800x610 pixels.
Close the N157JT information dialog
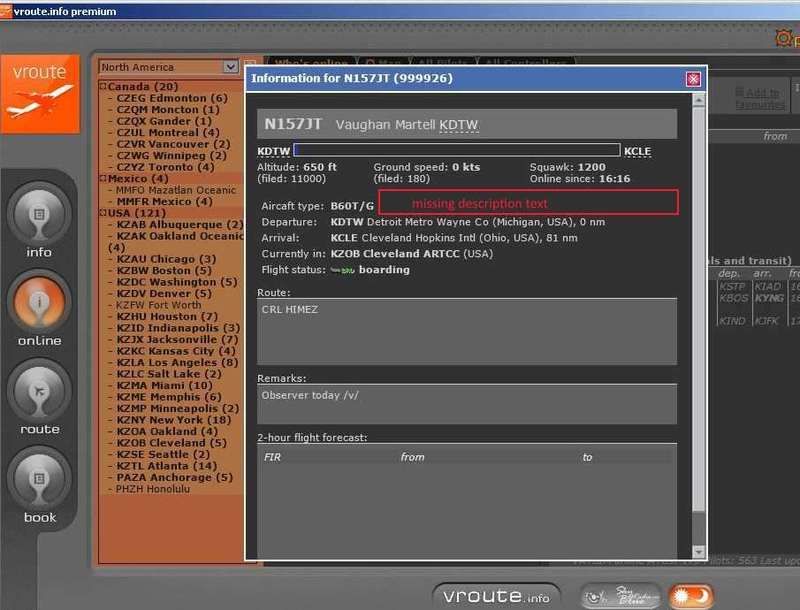(x=692, y=78)
